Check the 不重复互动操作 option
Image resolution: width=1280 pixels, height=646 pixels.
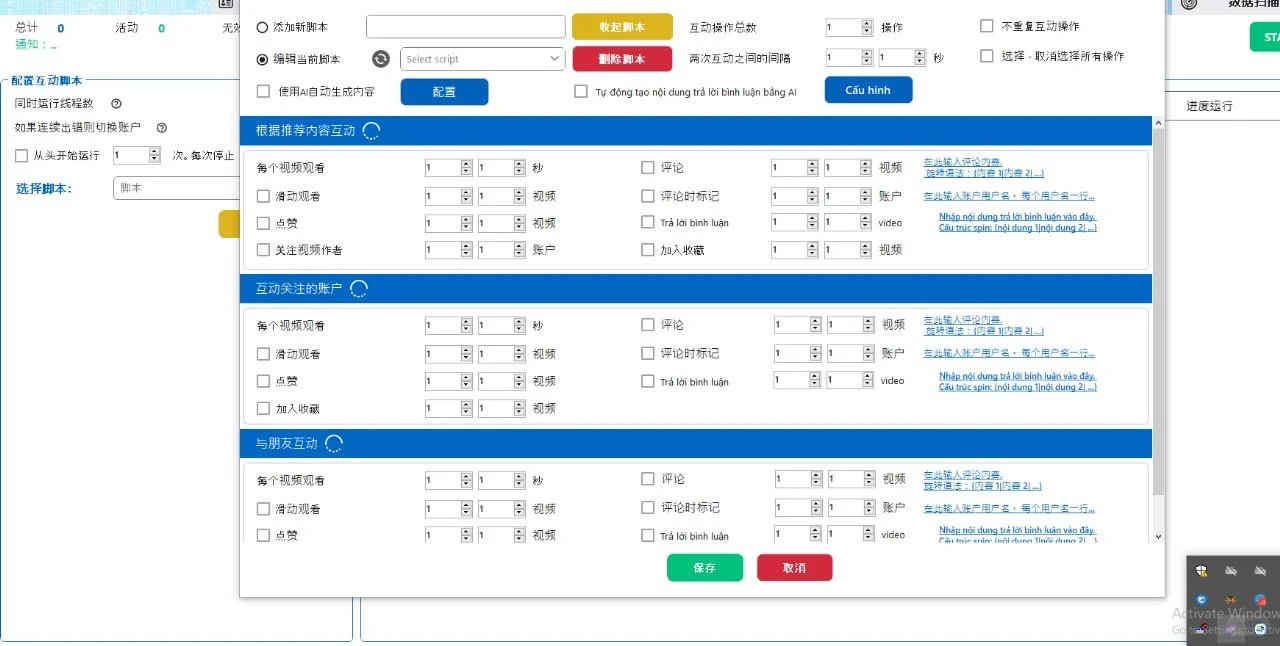click(x=984, y=27)
